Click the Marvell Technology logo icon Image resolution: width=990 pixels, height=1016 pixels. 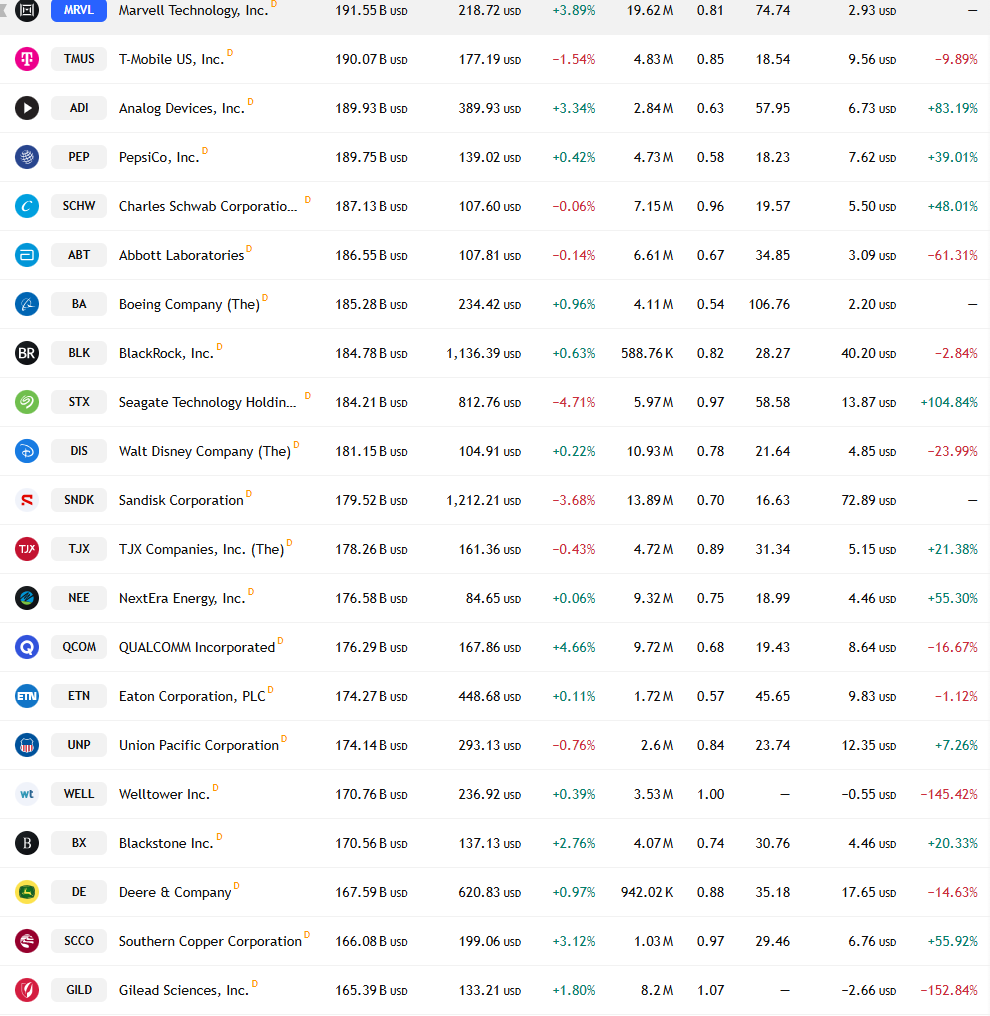27,10
